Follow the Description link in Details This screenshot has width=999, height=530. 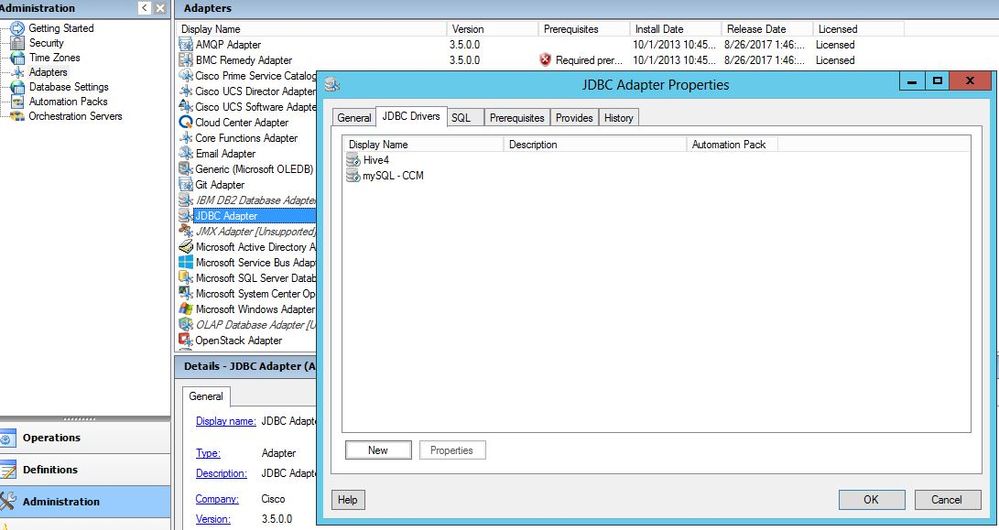click(221, 473)
